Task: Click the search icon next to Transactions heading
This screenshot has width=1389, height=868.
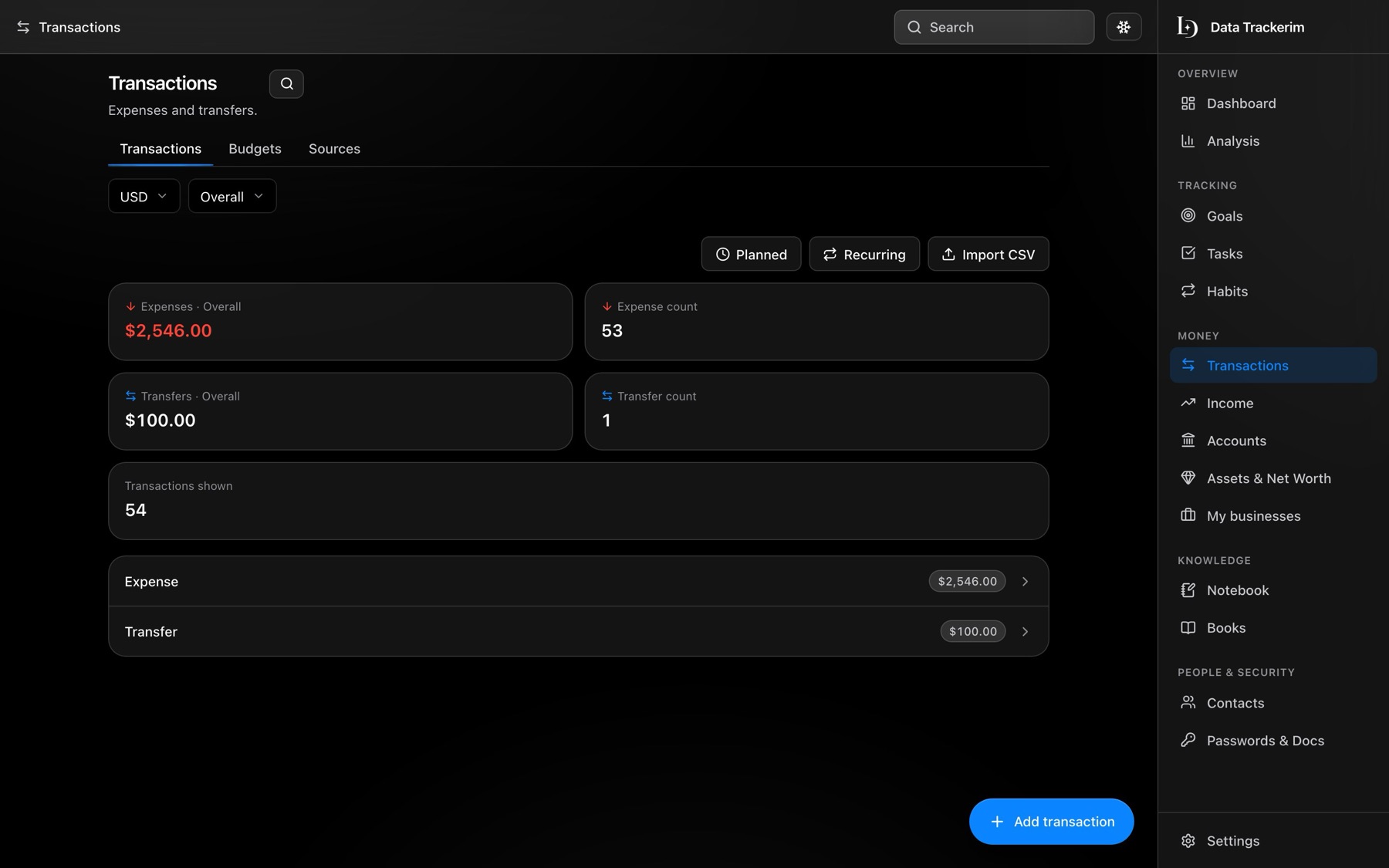Action: pos(286,83)
